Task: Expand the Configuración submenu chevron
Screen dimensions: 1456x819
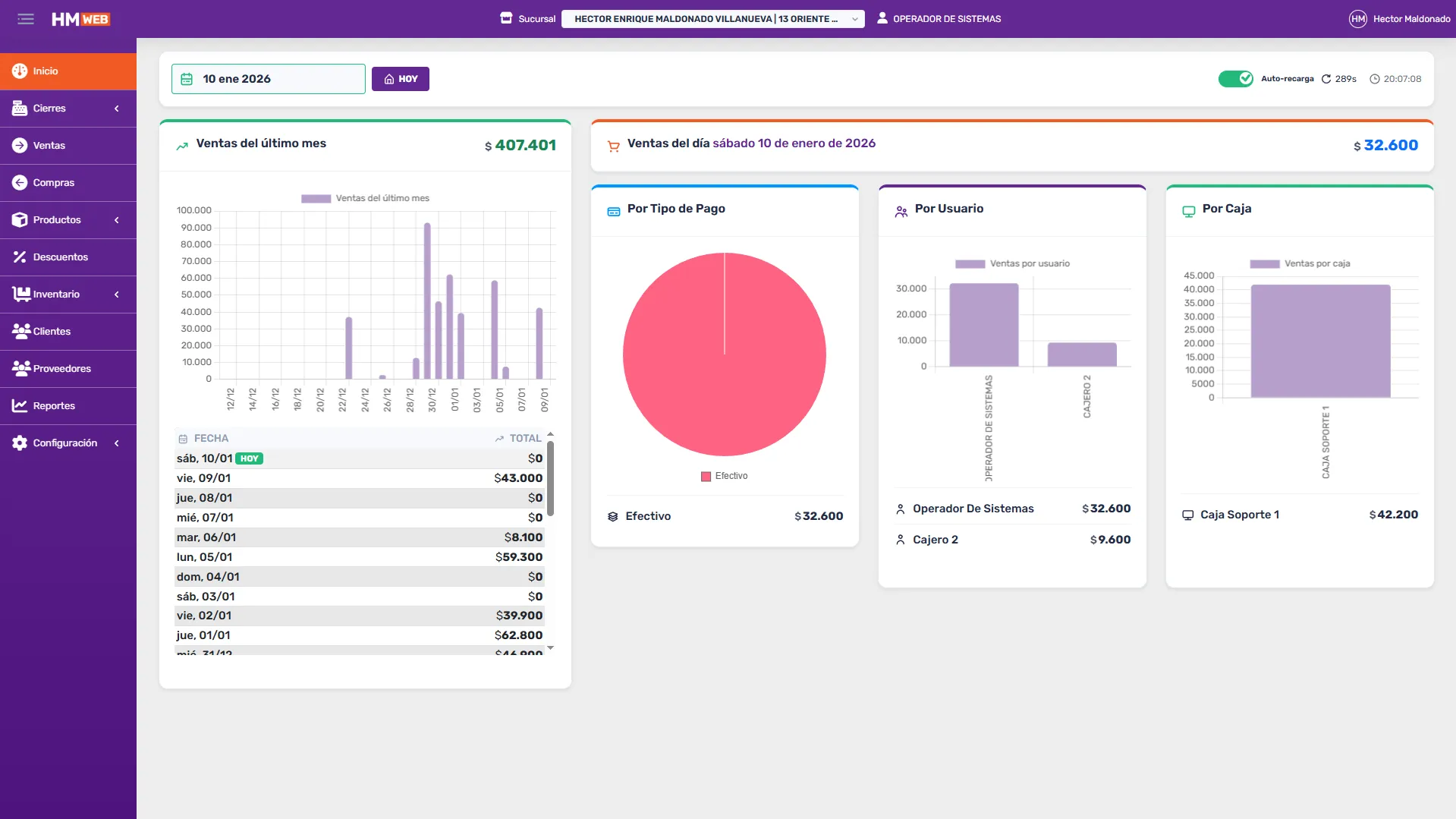Action: pyautogui.click(x=116, y=443)
